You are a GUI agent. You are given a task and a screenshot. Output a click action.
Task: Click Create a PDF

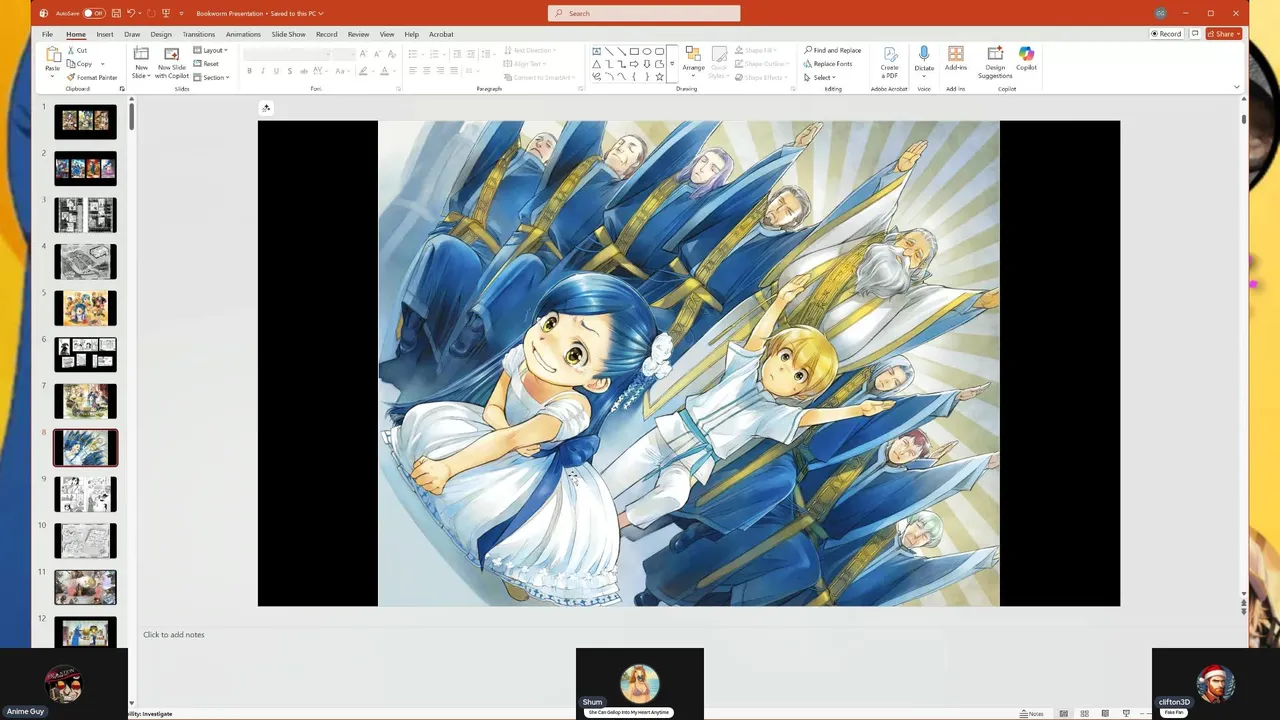(889, 61)
